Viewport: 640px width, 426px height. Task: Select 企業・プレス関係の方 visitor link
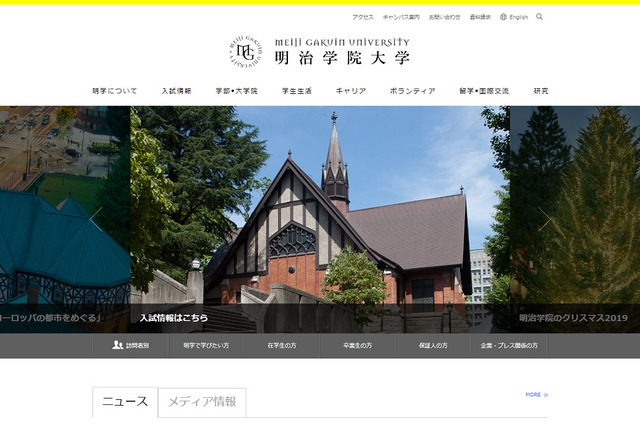(x=509, y=346)
